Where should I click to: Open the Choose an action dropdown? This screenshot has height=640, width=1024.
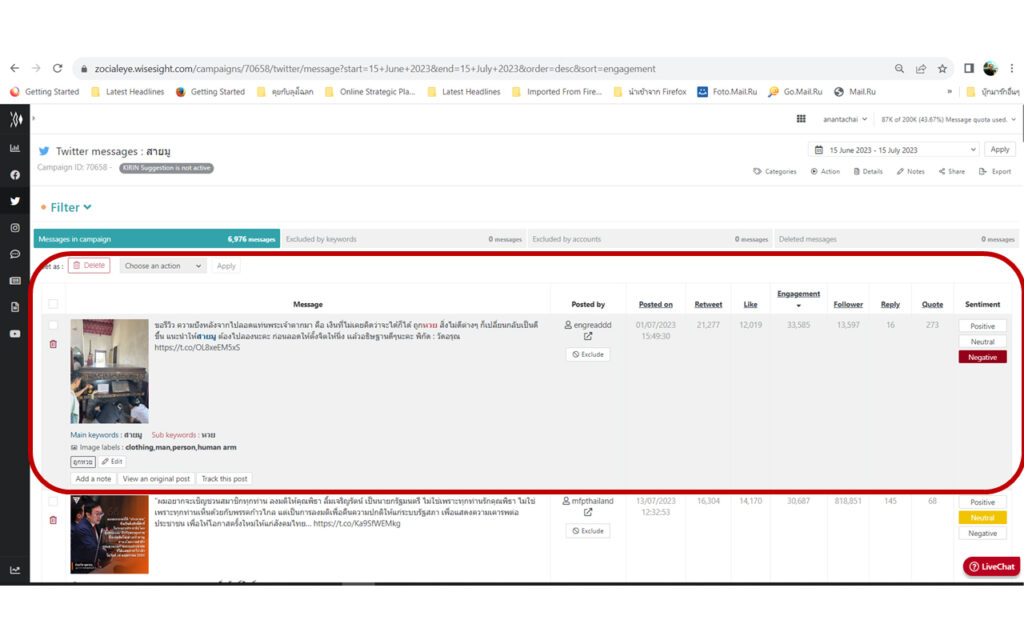tap(163, 266)
